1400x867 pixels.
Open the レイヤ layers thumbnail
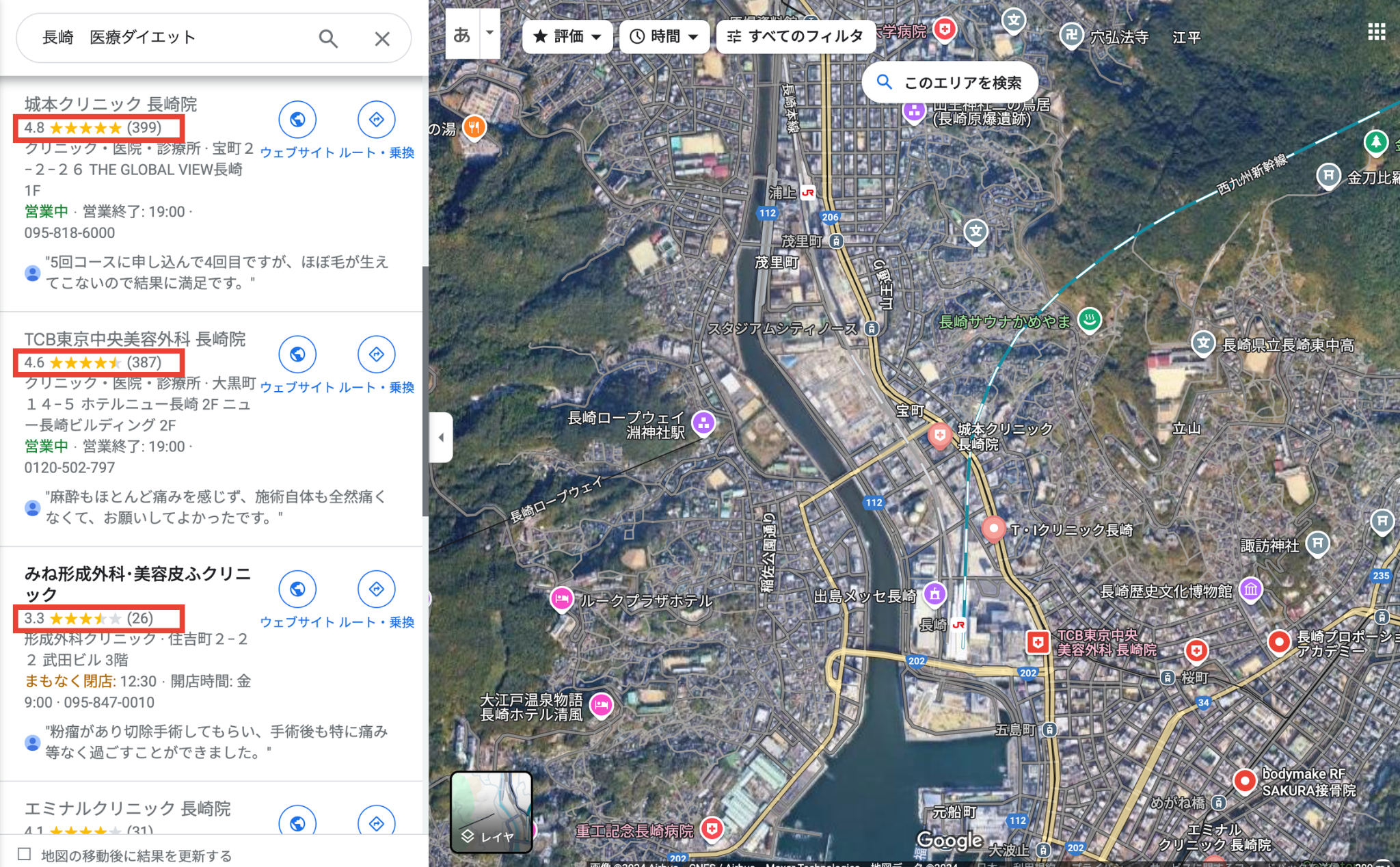click(x=492, y=812)
